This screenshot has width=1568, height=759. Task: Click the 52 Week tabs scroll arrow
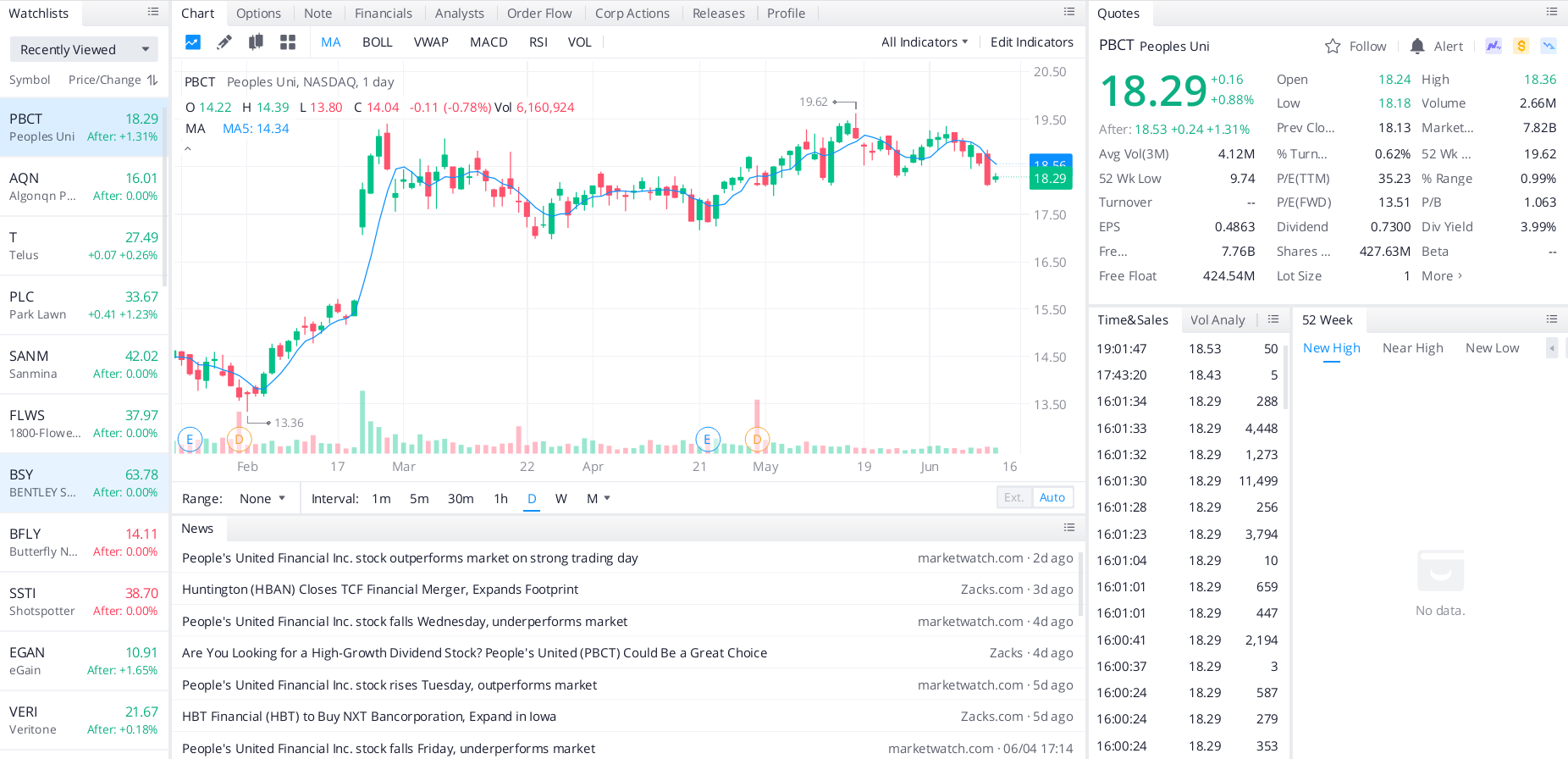coord(1552,348)
